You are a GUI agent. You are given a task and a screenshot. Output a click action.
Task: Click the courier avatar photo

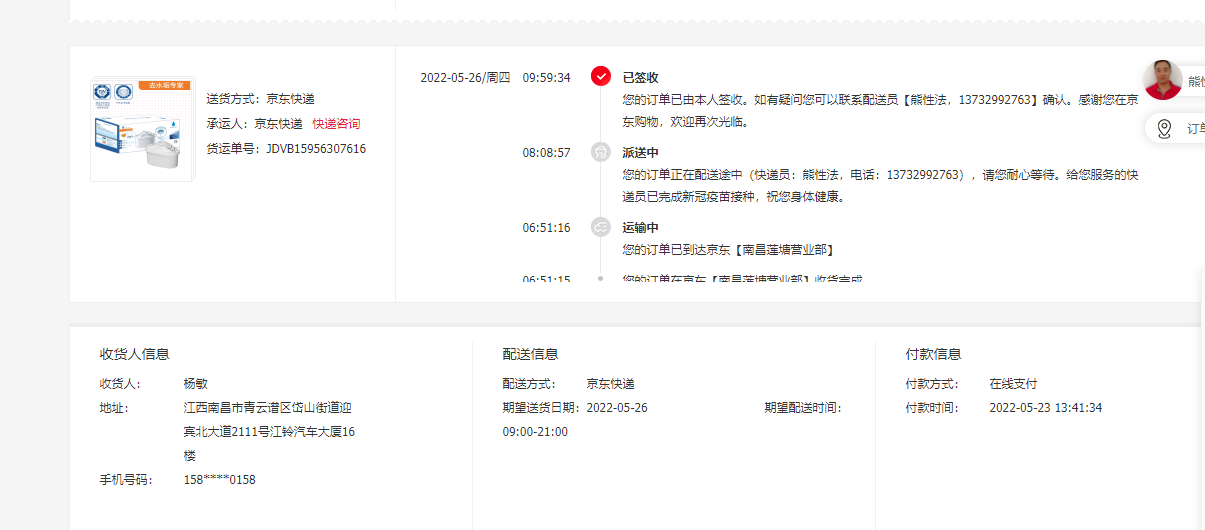pyautogui.click(x=1163, y=80)
